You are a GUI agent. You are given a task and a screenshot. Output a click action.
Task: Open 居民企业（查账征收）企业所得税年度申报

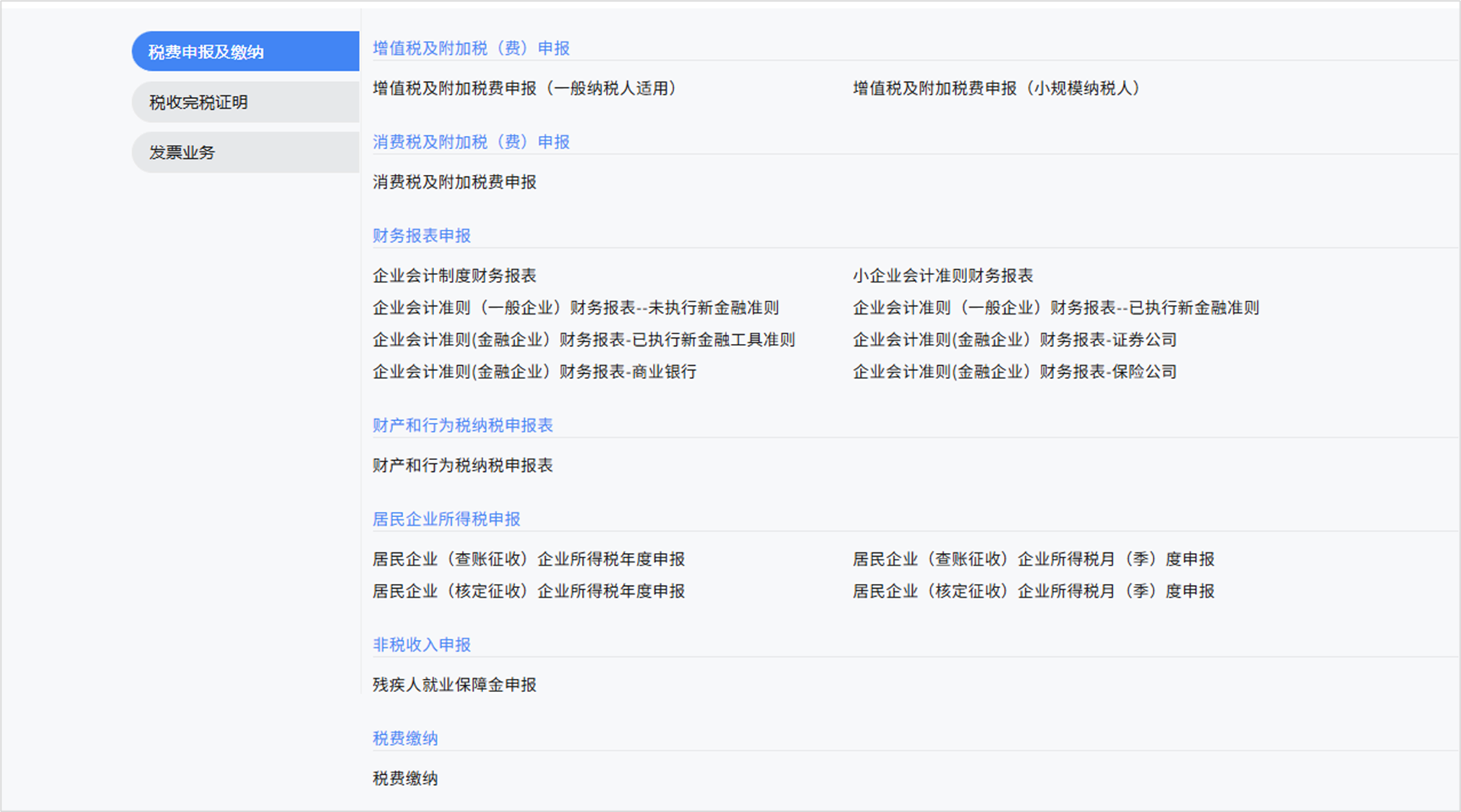tap(528, 560)
